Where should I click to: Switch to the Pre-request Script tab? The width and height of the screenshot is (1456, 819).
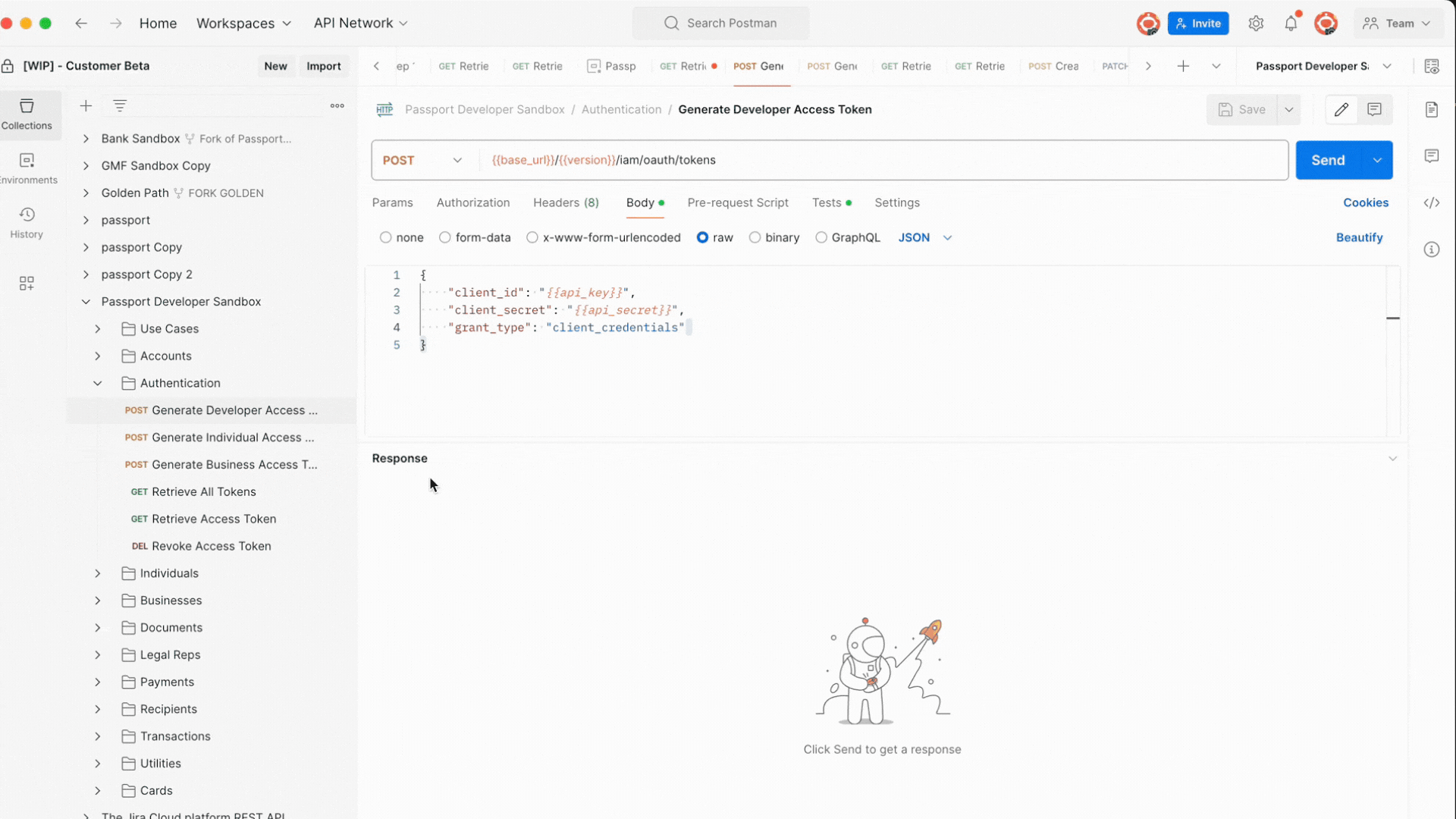tap(738, 202)
